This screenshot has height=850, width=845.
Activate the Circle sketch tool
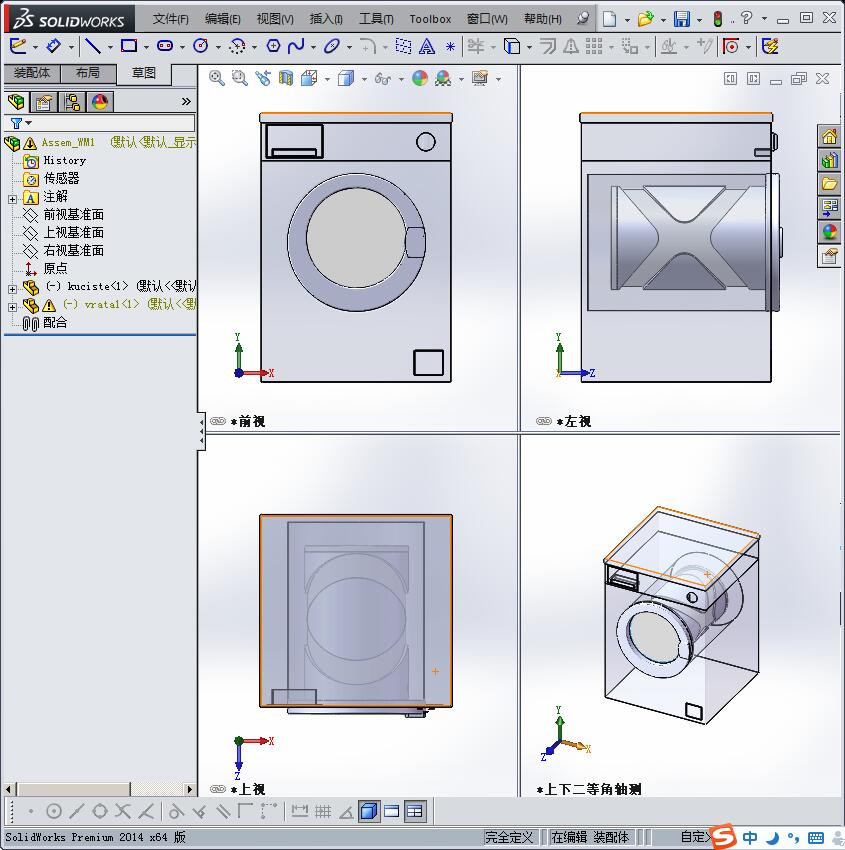(x=201, y=47)
